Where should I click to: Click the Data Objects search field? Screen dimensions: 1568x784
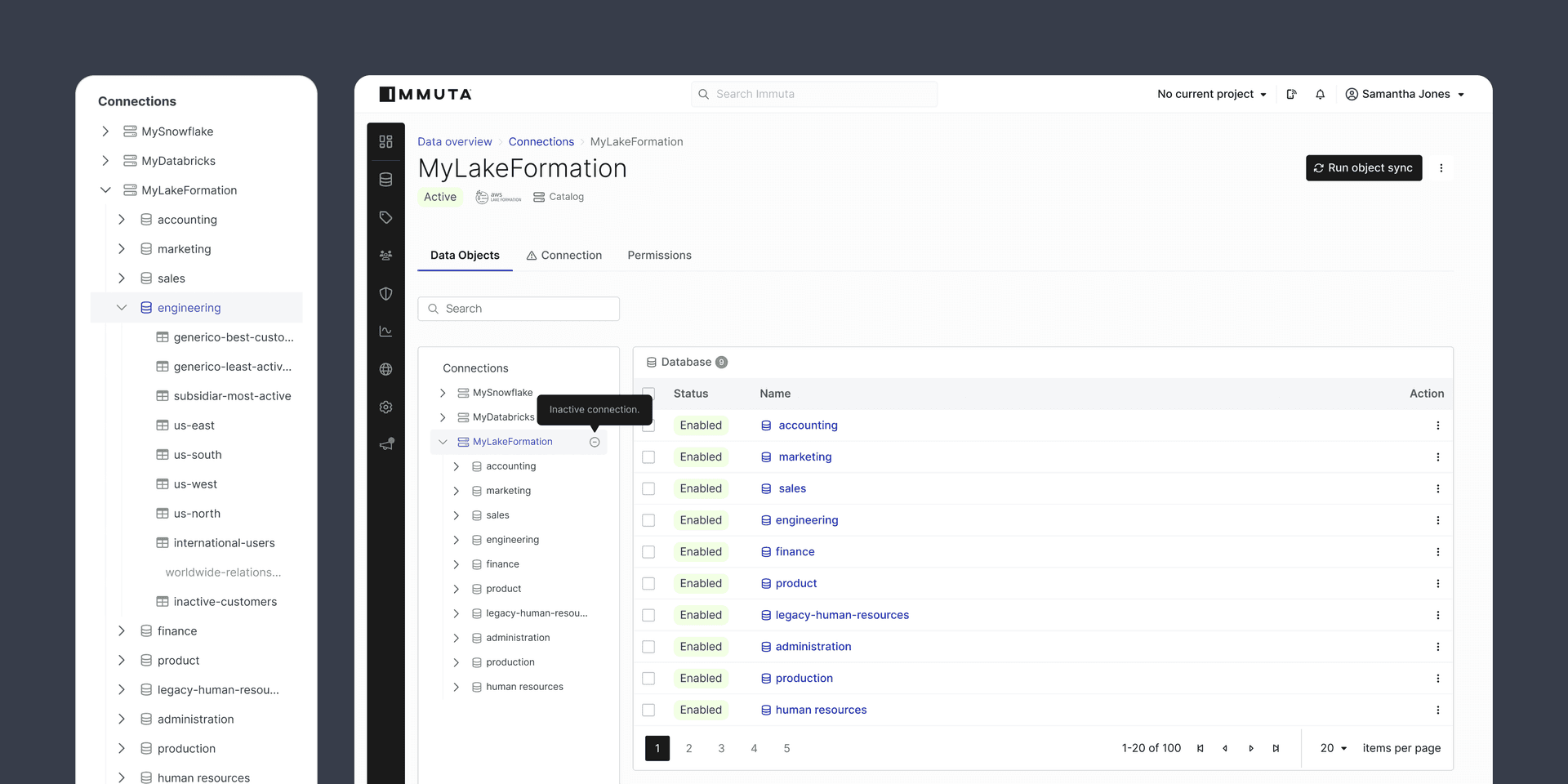(519, 309)
